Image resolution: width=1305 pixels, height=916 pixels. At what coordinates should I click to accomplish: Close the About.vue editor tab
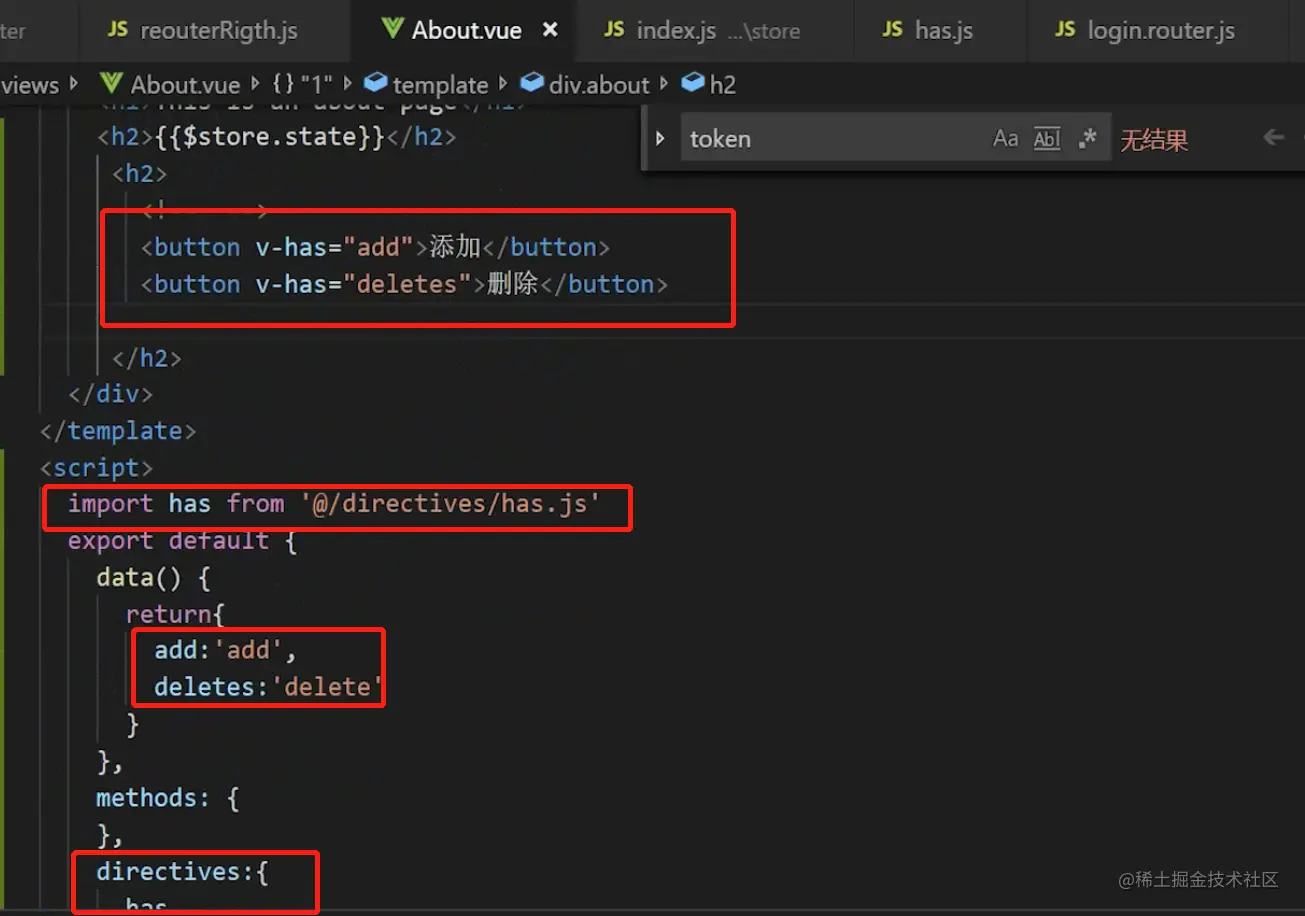(550, 30)
